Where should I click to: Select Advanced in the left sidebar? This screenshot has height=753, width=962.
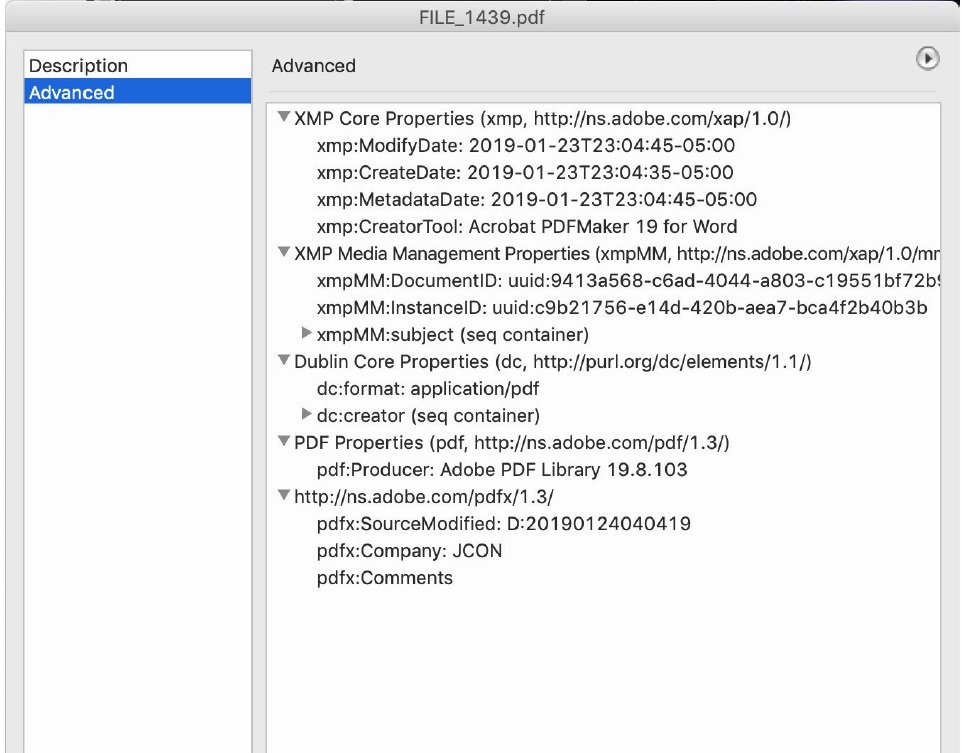(72, 93)
